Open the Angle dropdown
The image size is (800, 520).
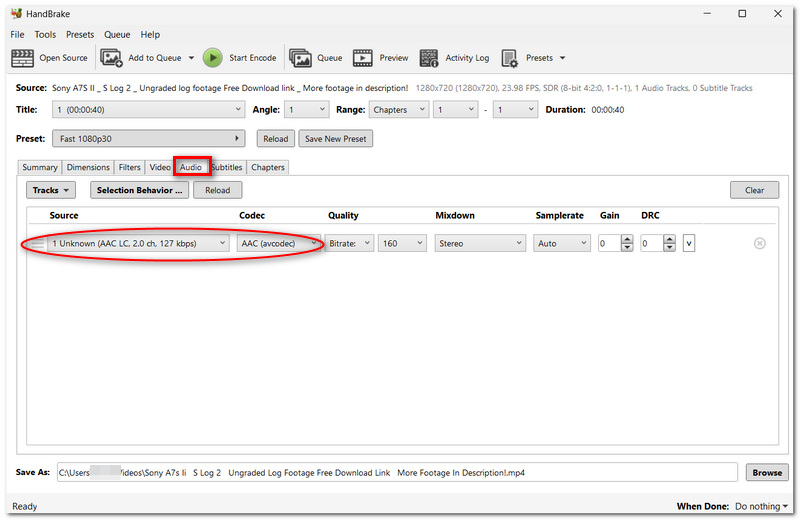[x=306, y=110]
